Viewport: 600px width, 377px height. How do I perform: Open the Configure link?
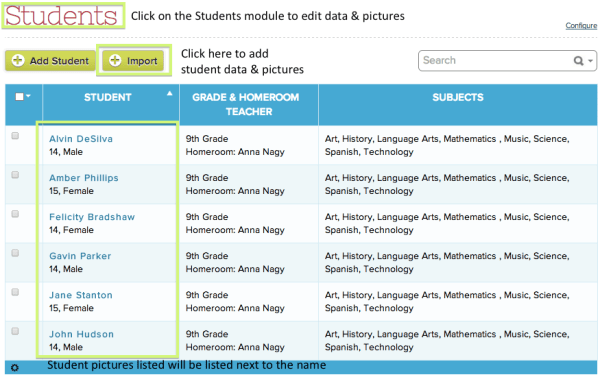click(x=581, y=26)
